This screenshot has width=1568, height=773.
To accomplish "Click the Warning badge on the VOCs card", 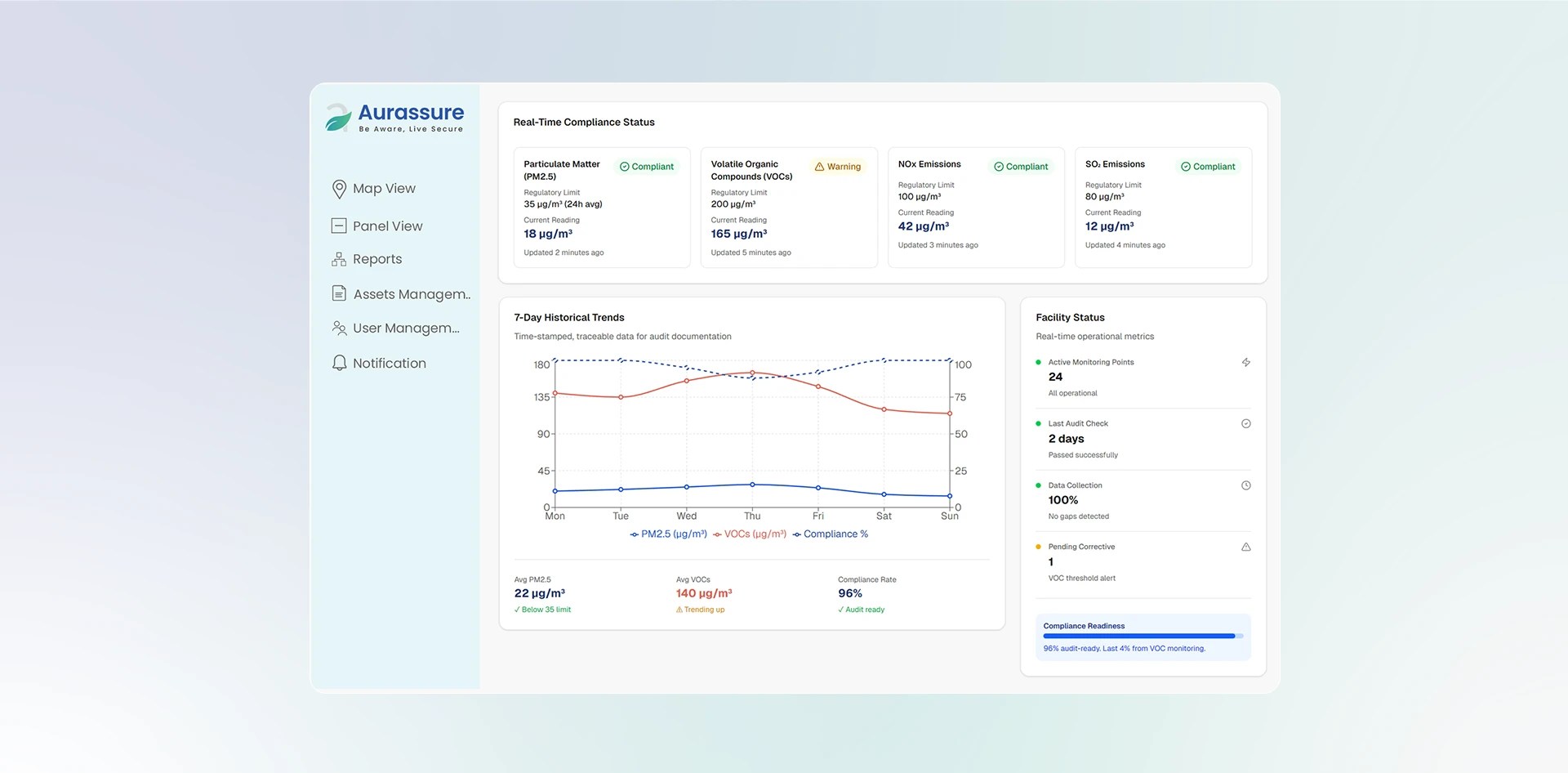I will coord(838,166).
